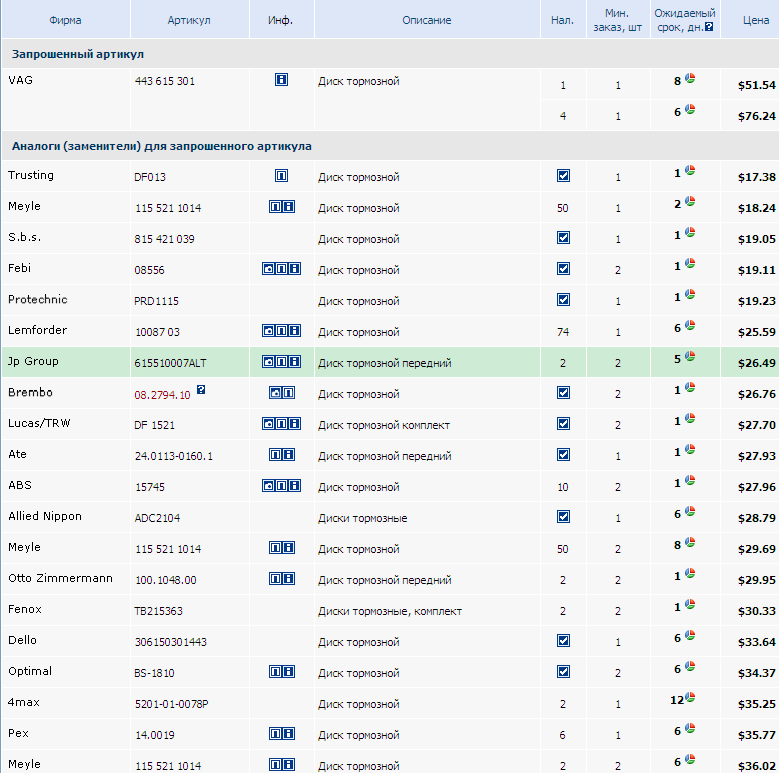Open the parameters icon in the Pex row

[x=275, y=733]
